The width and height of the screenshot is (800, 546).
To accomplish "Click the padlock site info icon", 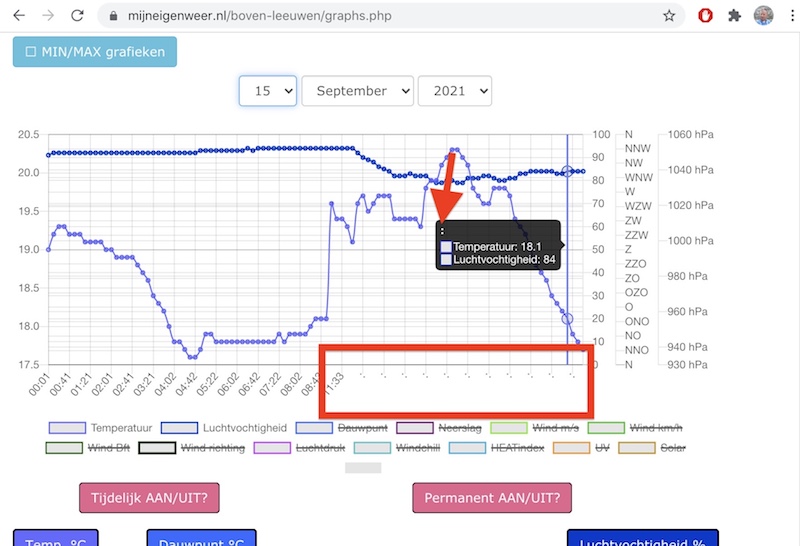I will click(111, 16).
